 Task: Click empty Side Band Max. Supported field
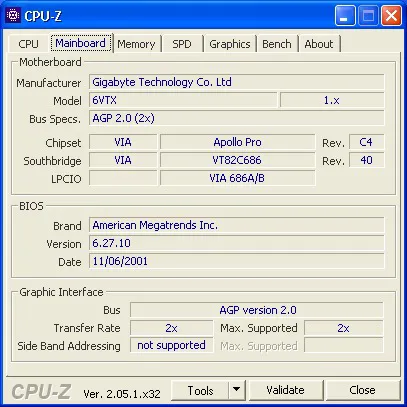click(x=344, y=345)
